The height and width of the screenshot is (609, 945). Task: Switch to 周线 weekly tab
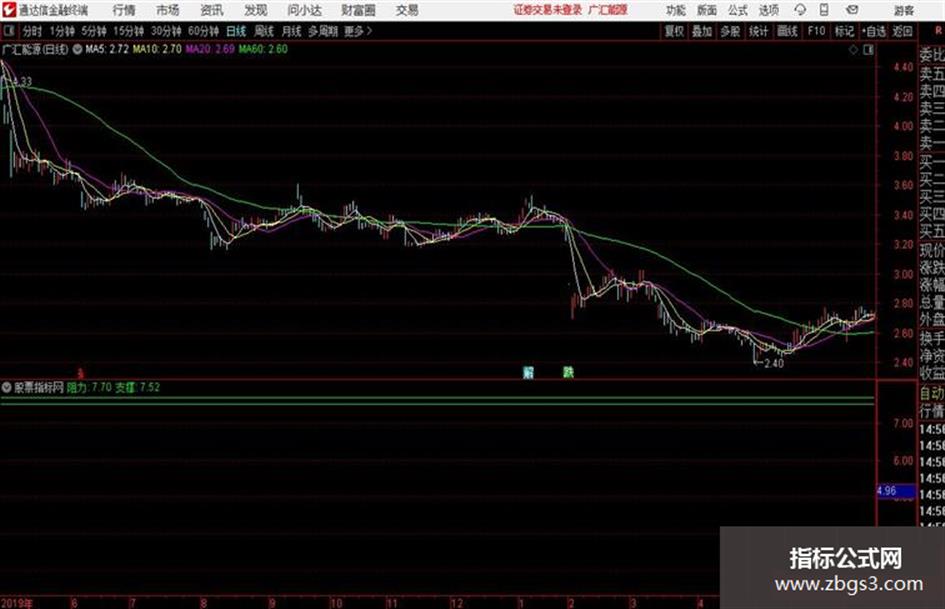coord(264,31)
